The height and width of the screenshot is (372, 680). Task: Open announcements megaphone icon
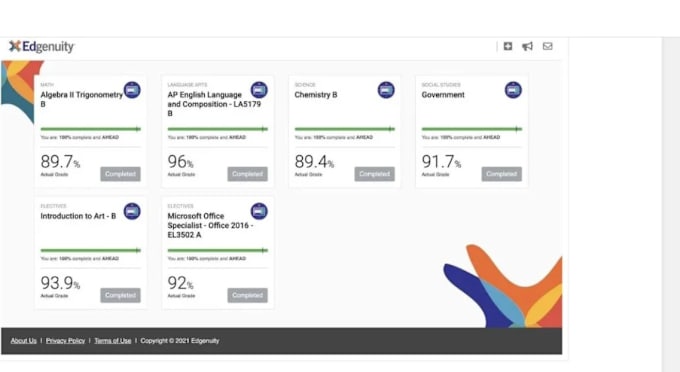pos(527,46)
